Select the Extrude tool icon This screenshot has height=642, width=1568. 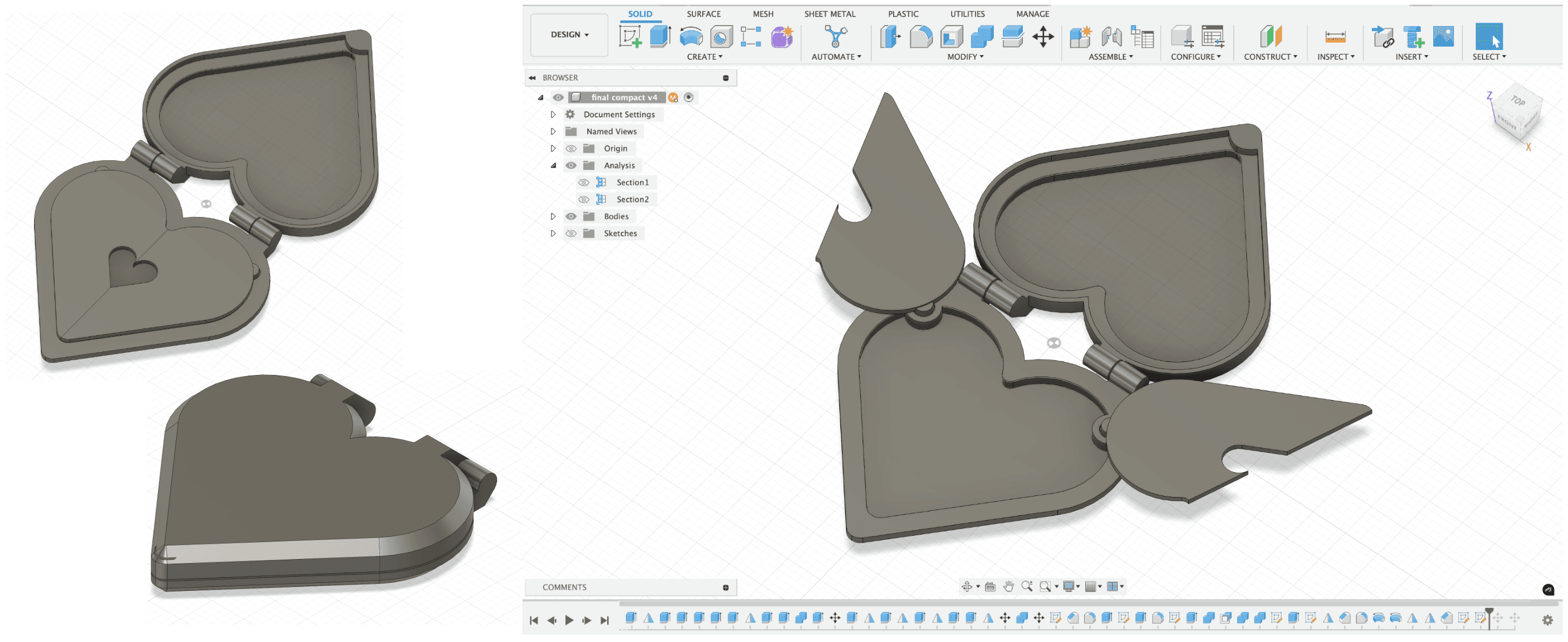click(661, 36)
